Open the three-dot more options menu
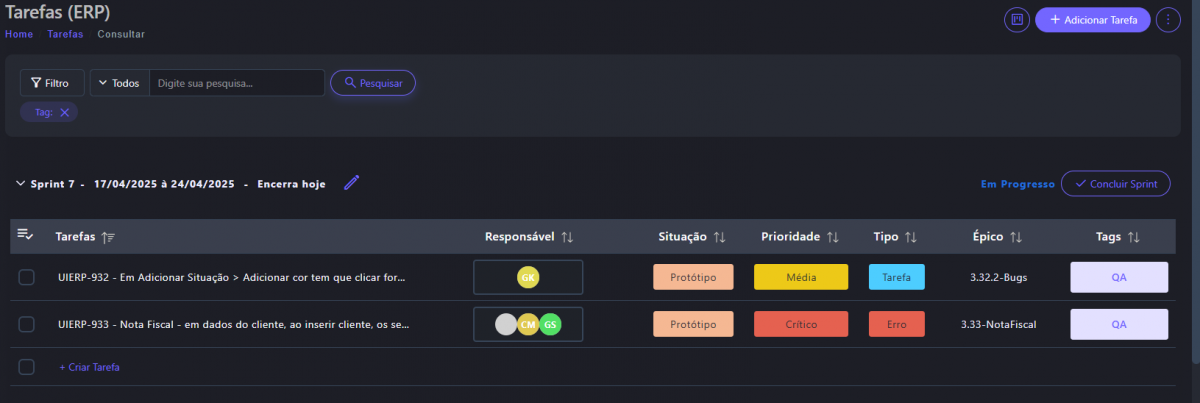The width and height of the screenshot is (1200, 403). click(1168, 20)
